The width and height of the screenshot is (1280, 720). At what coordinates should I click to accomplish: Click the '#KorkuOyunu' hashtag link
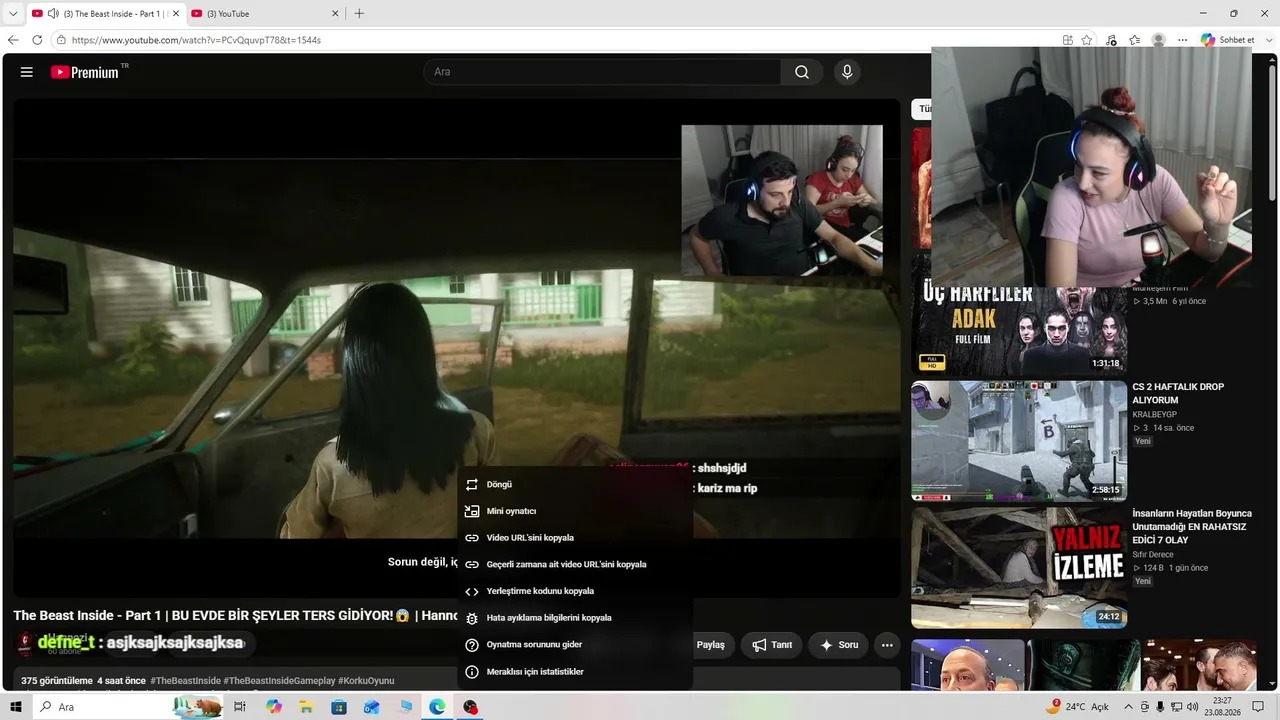click(366, 681)
